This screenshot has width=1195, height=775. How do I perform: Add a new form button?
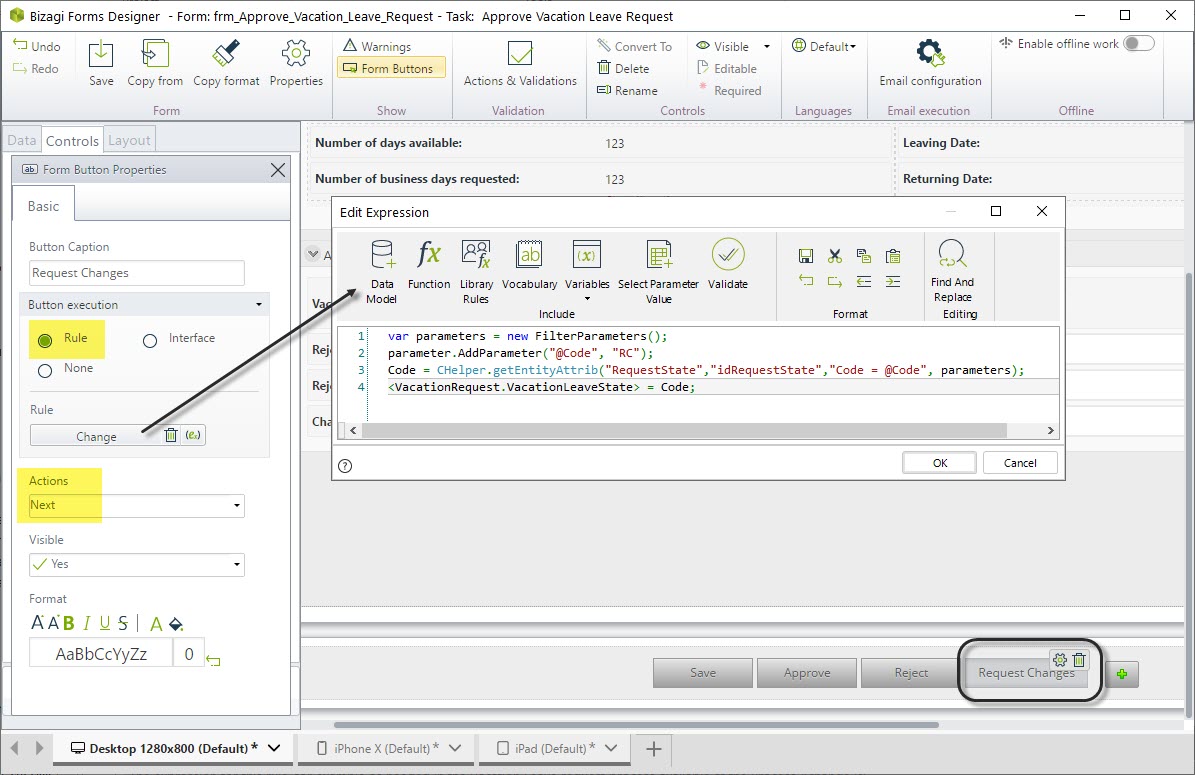(1122, 674)
